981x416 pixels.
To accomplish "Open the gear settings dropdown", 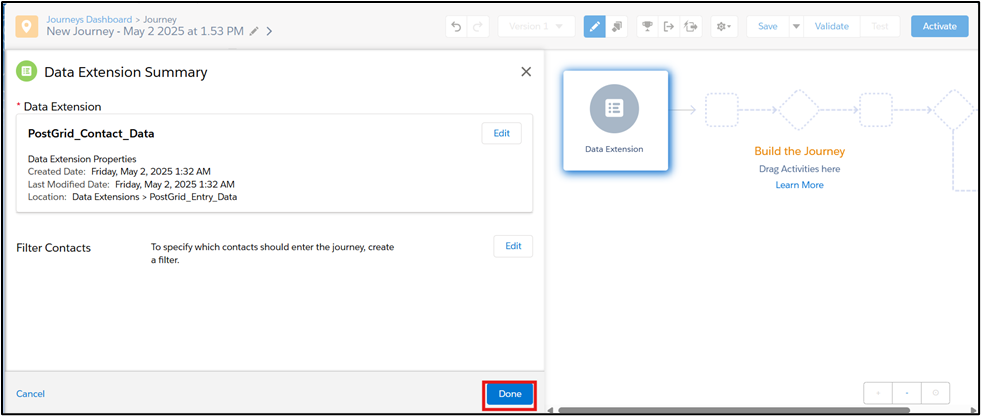I will (724, 27).
